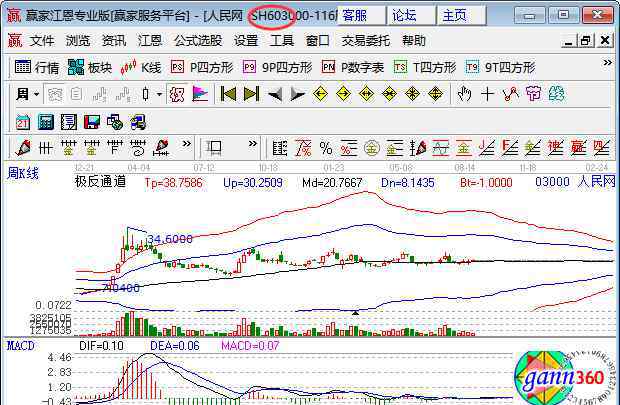Image resolution: width=620 pixels, height=405 pixels.
Task: Open the notepad list icon
Action: point(69,122)
